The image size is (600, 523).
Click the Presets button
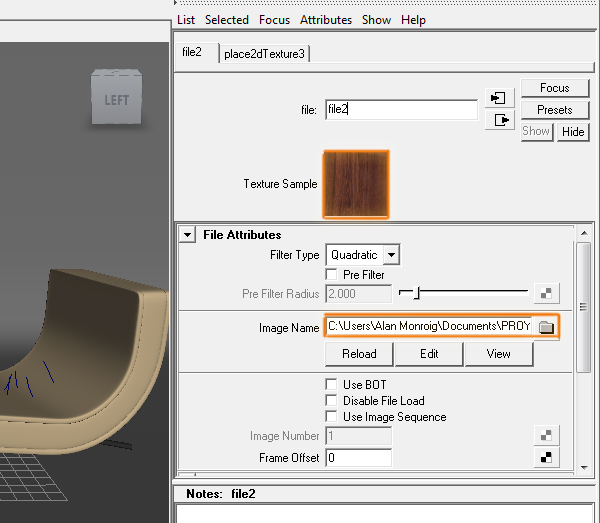554,110
